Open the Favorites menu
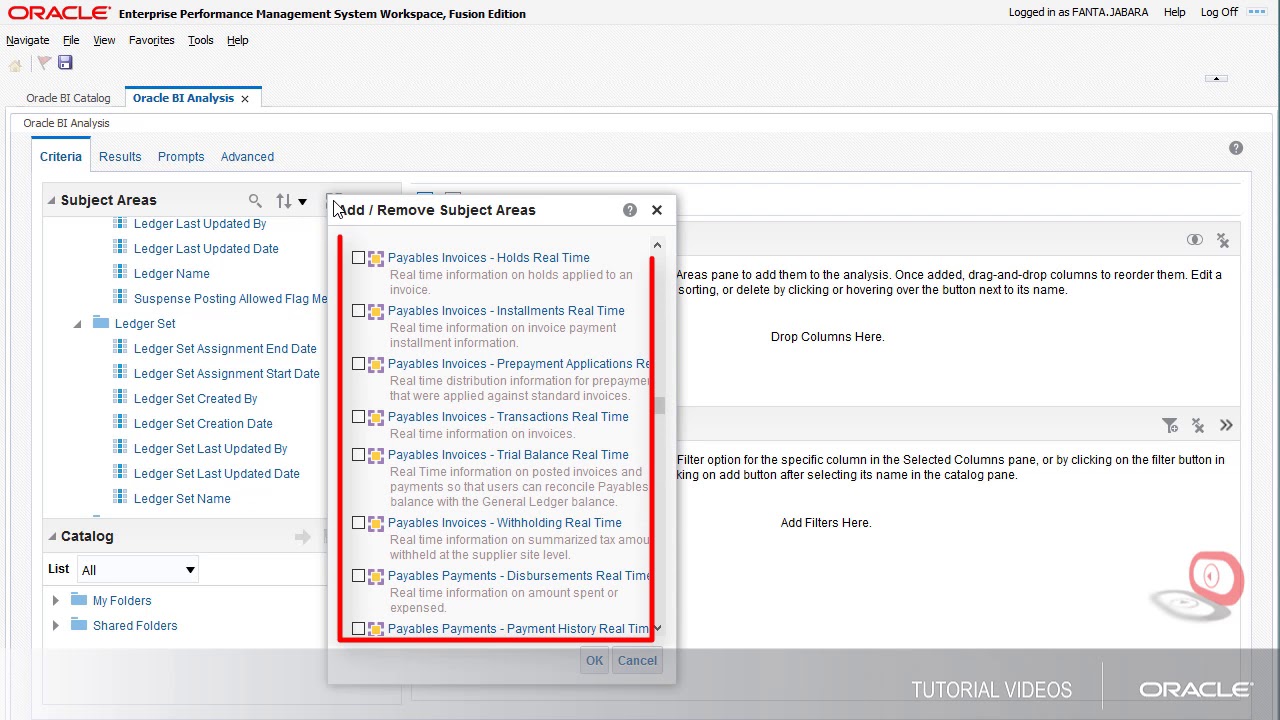The width and height of the screenshot is (1280, 720). [x=152, y=40]
